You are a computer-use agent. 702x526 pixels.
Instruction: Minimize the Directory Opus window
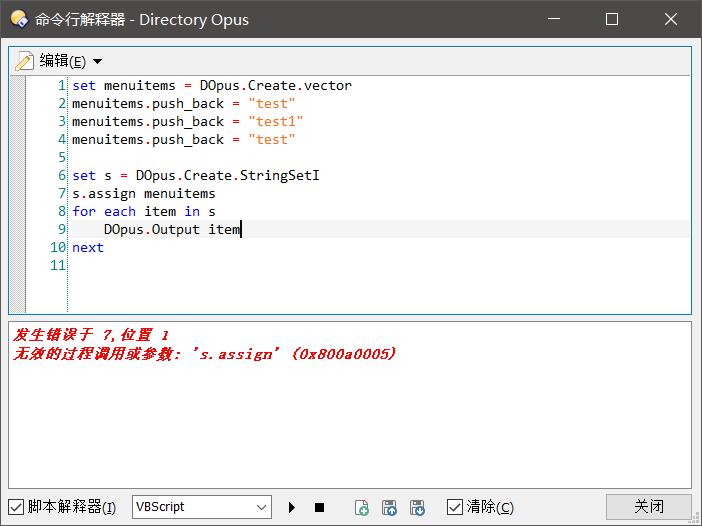(x=554, y=19)
